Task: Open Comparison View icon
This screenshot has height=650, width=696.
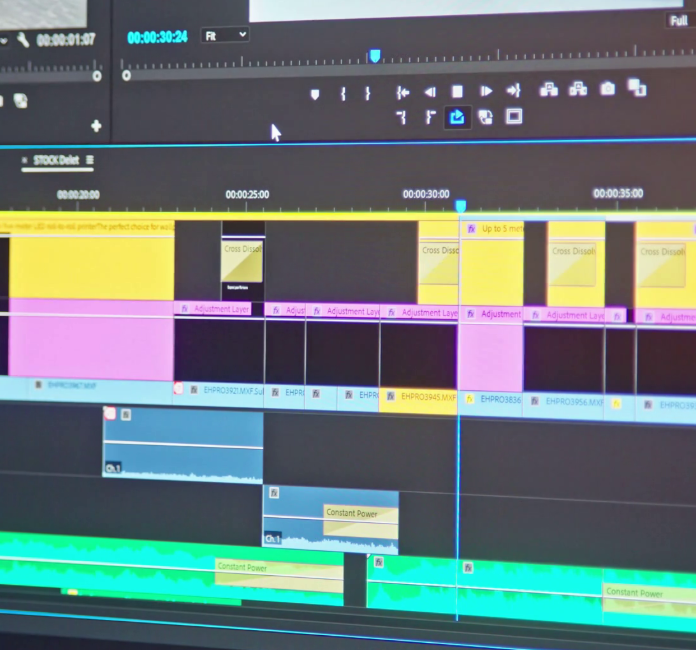Action: pos(637,87)
